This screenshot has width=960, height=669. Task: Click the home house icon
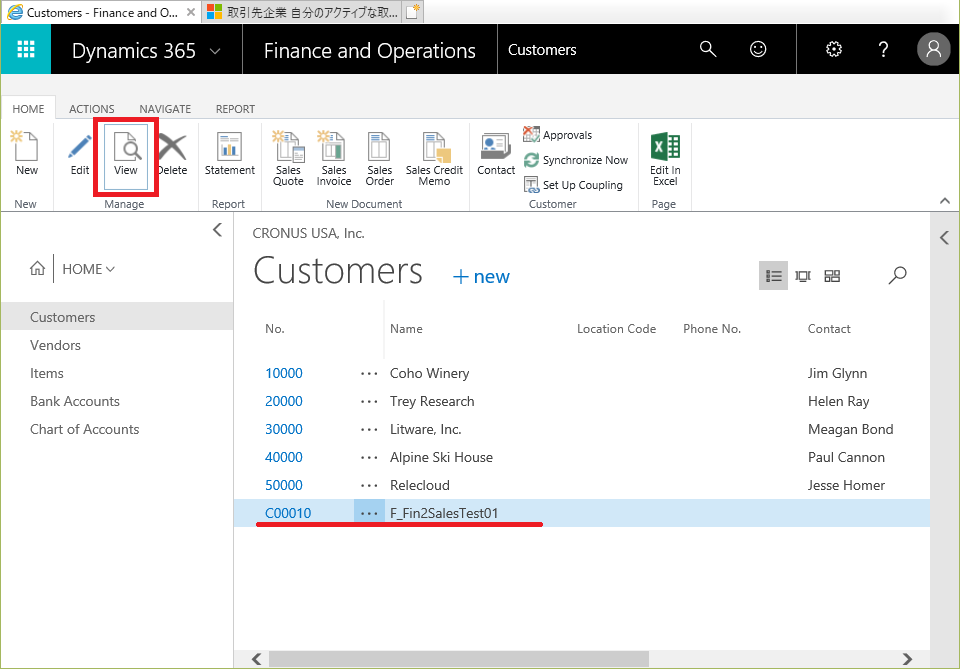click(37, 268)
